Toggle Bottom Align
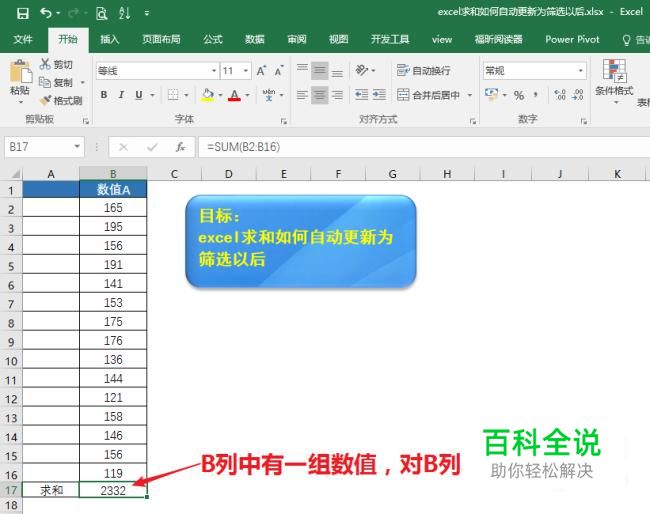This screenshot has height=514, width=650. pyautogui.click(x=337, y=71)
